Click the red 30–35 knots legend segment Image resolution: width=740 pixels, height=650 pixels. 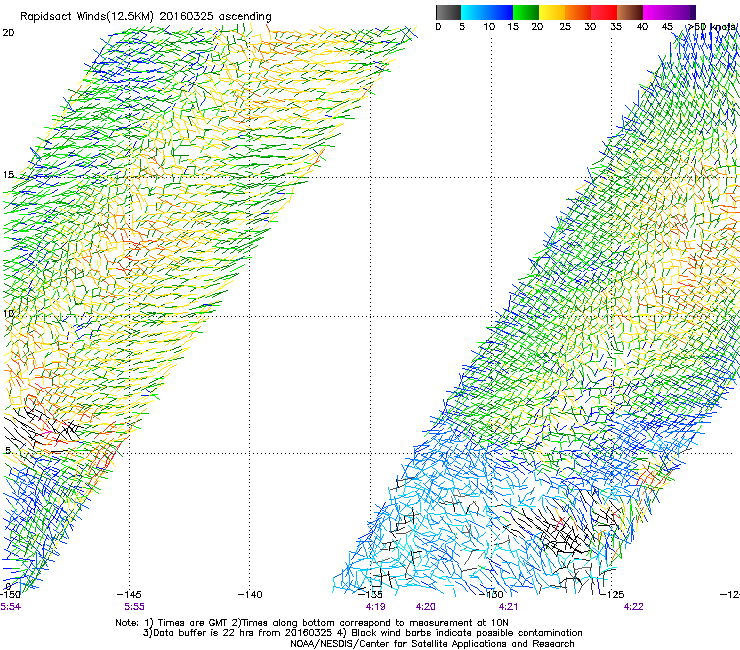click(x=604, y=12)
